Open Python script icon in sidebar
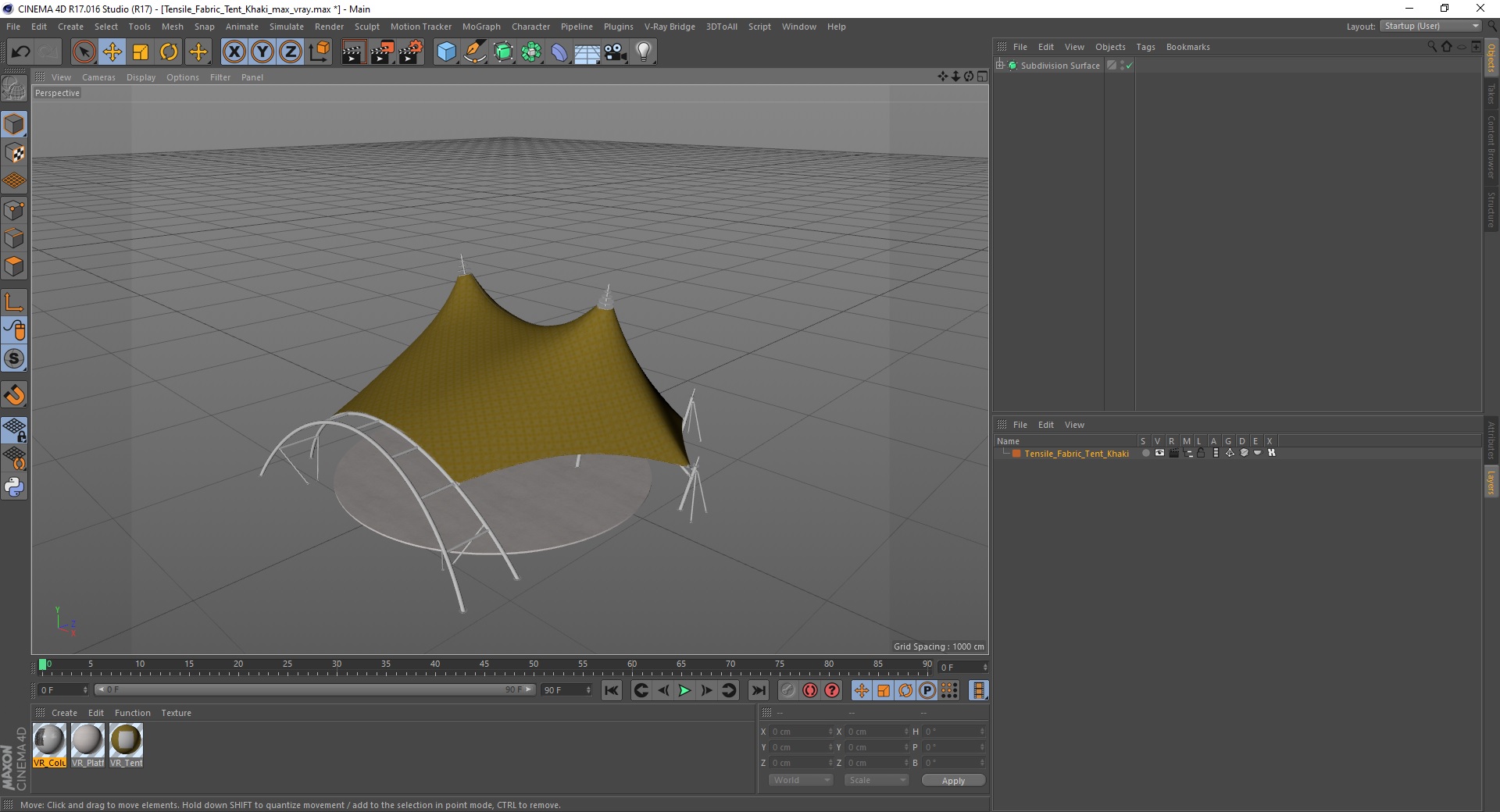 point(14,487)
